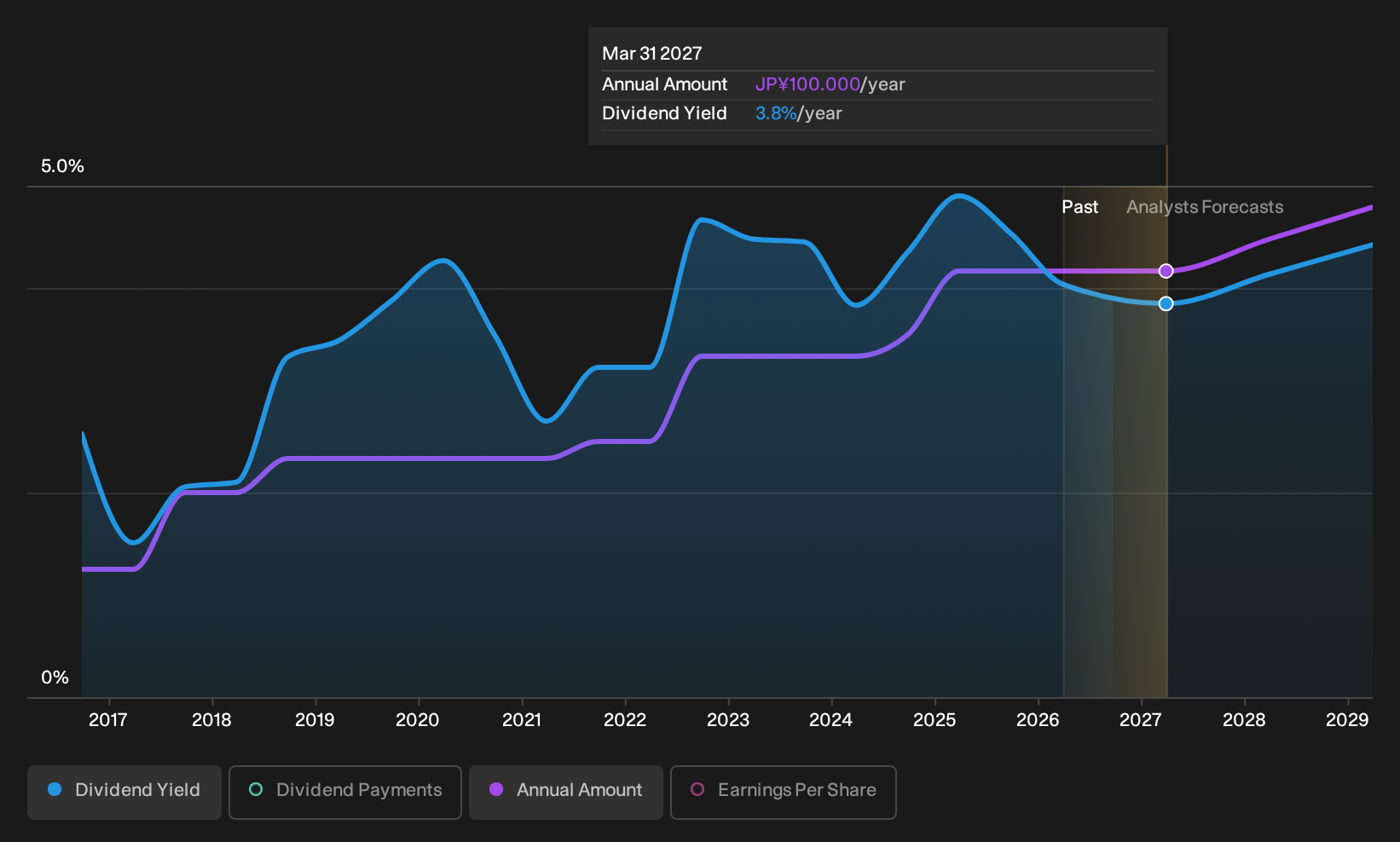The image size is (1400, 842).
Task: Enable the Earnings Per Share series
Action: (784, 793)
